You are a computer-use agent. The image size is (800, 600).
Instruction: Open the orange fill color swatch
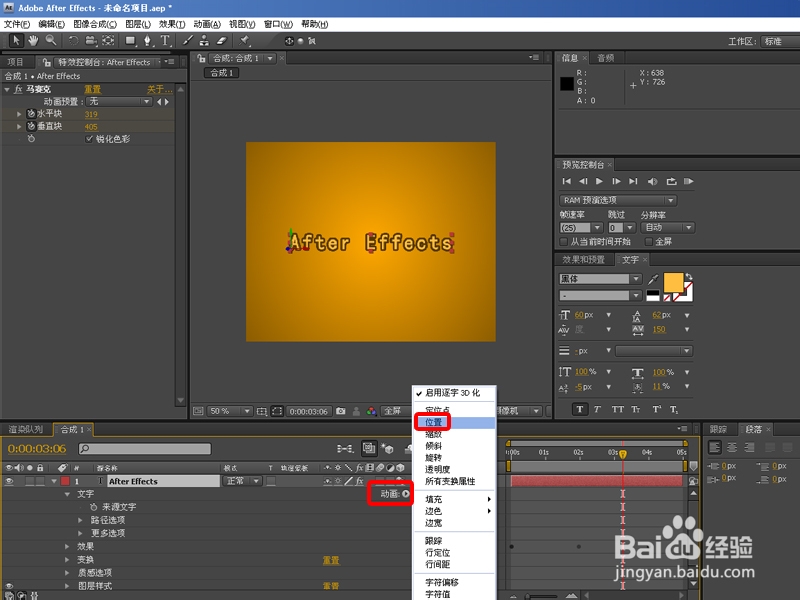pyautogui.click(x=673, y=282)
